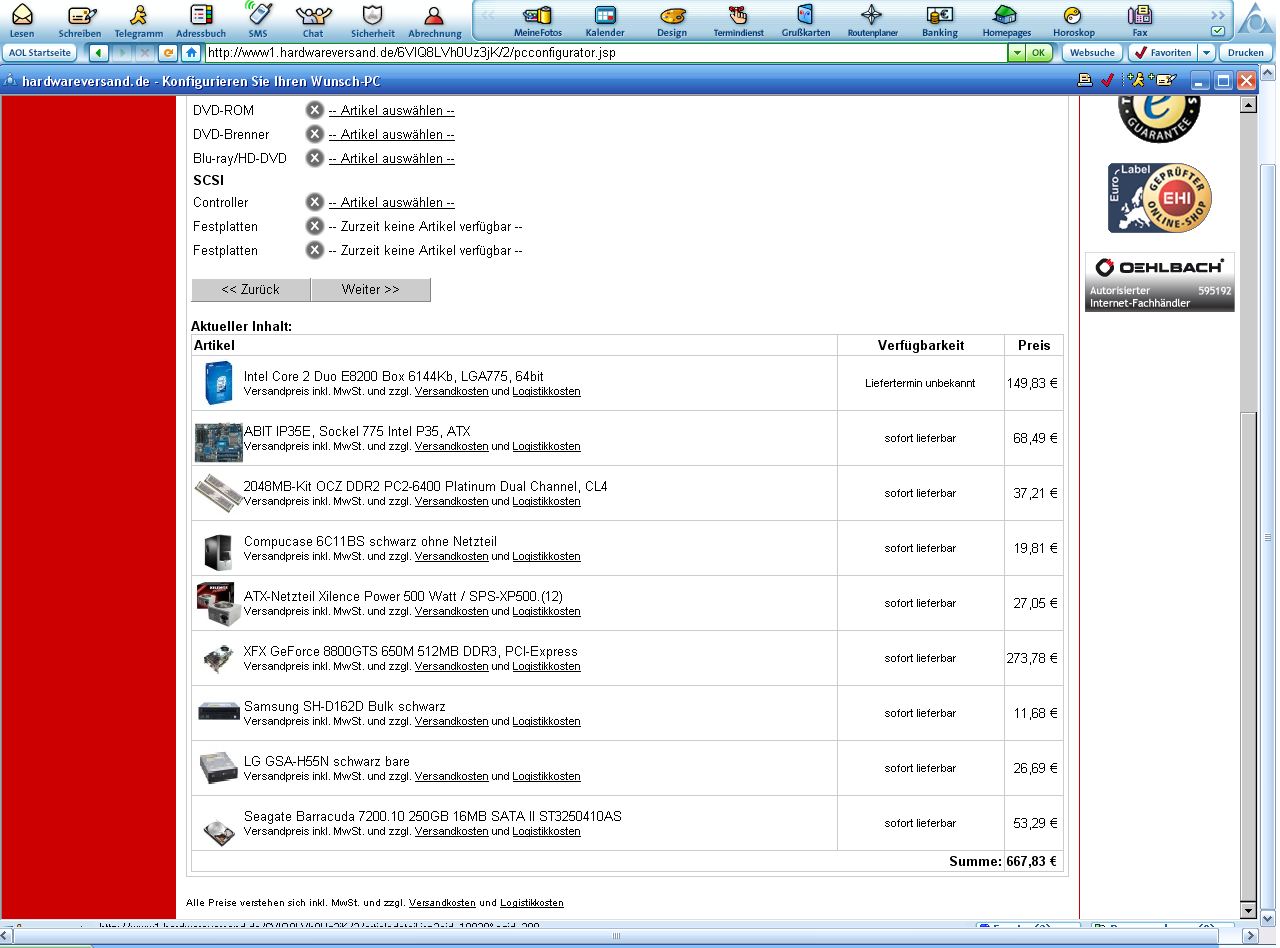Select article link for DVD-Brenner

tap(391, 134)
